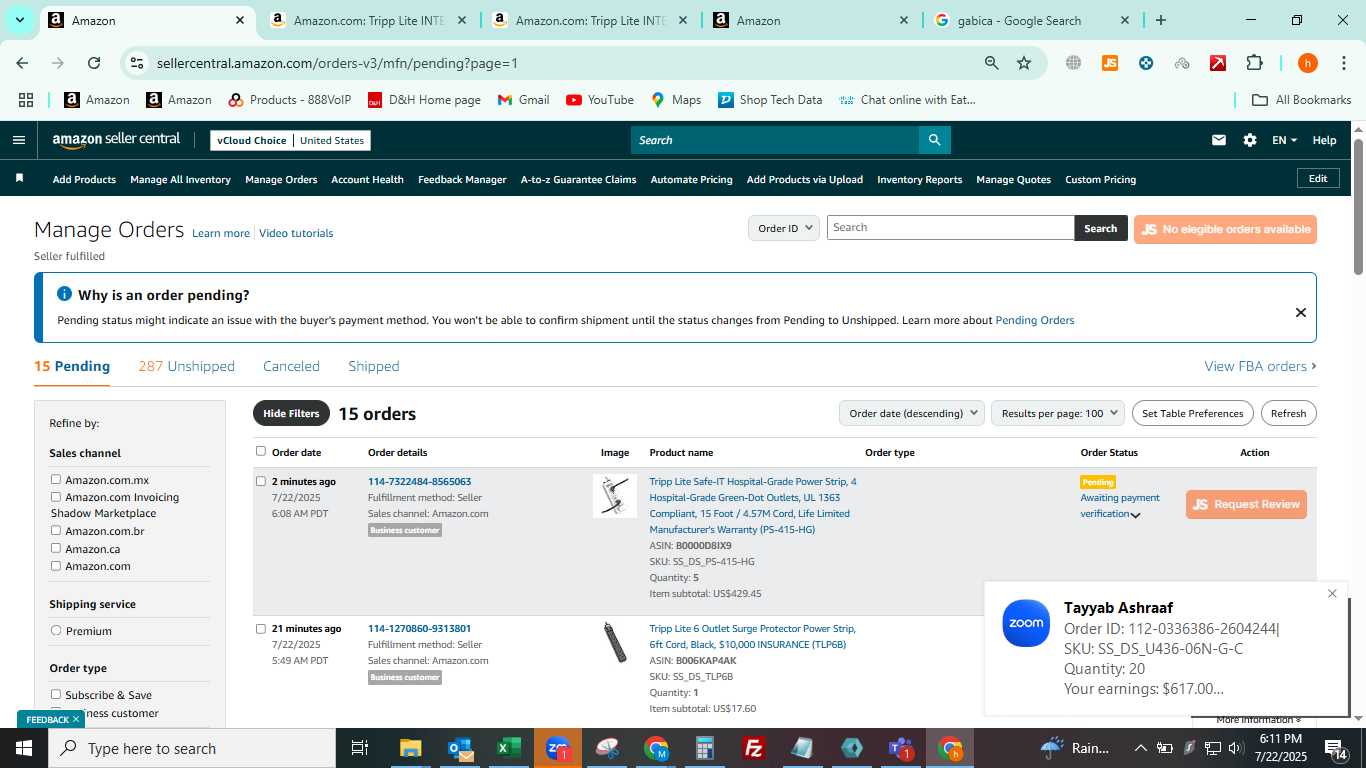
Task: Open FileZilla from the taskbar
Action: click(x=754, y=748)
